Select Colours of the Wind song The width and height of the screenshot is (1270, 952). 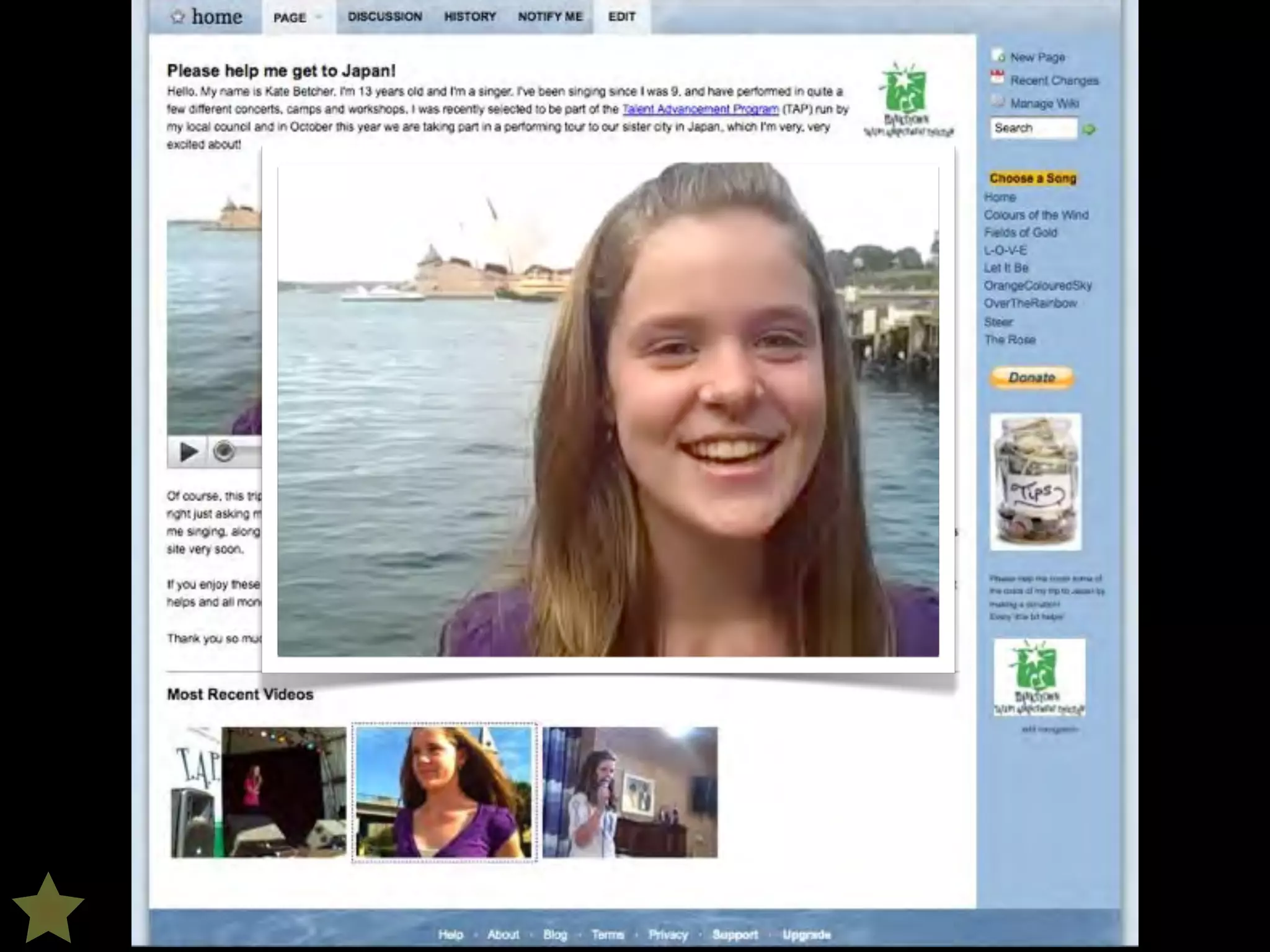click(x=1036, y=215)
